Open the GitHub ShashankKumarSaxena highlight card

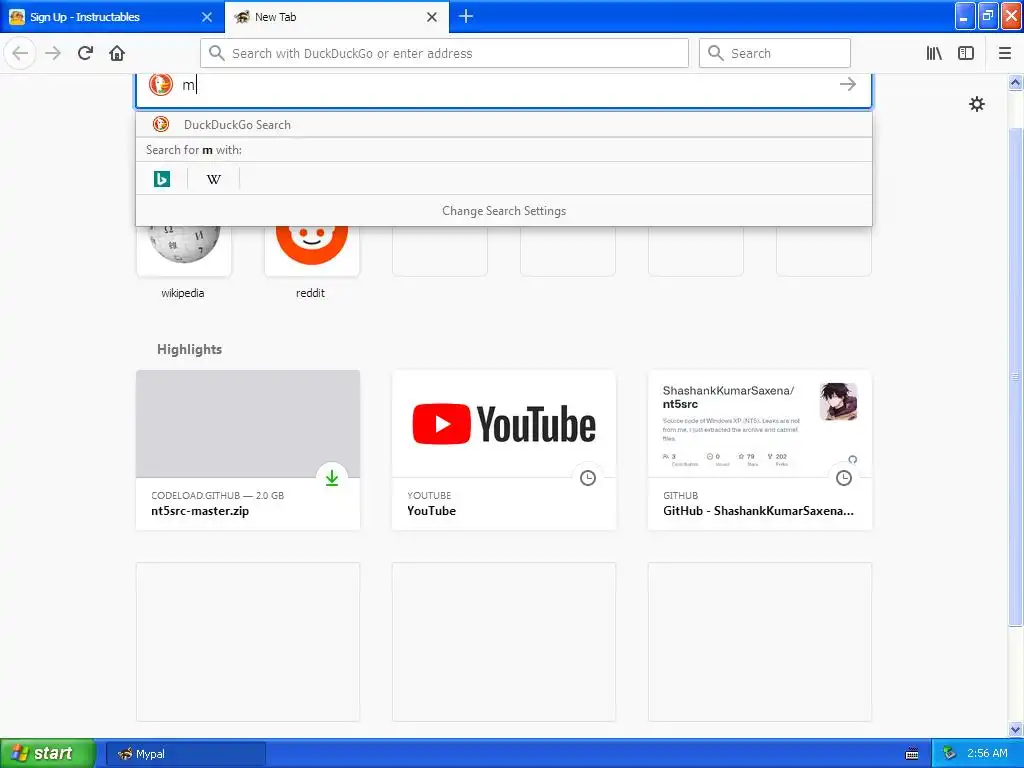760,450
